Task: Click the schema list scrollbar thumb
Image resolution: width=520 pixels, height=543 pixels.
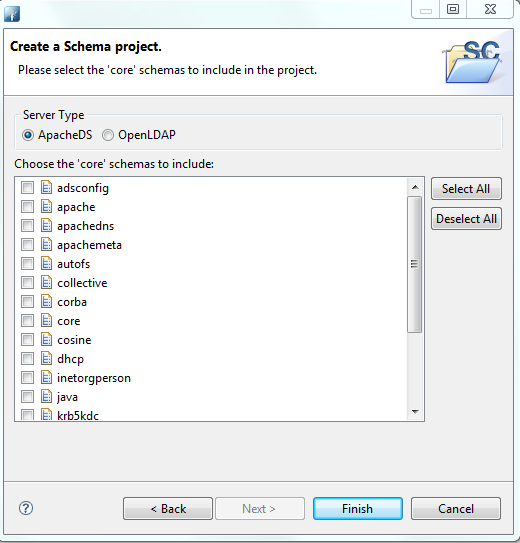Action: click(414, 264)
